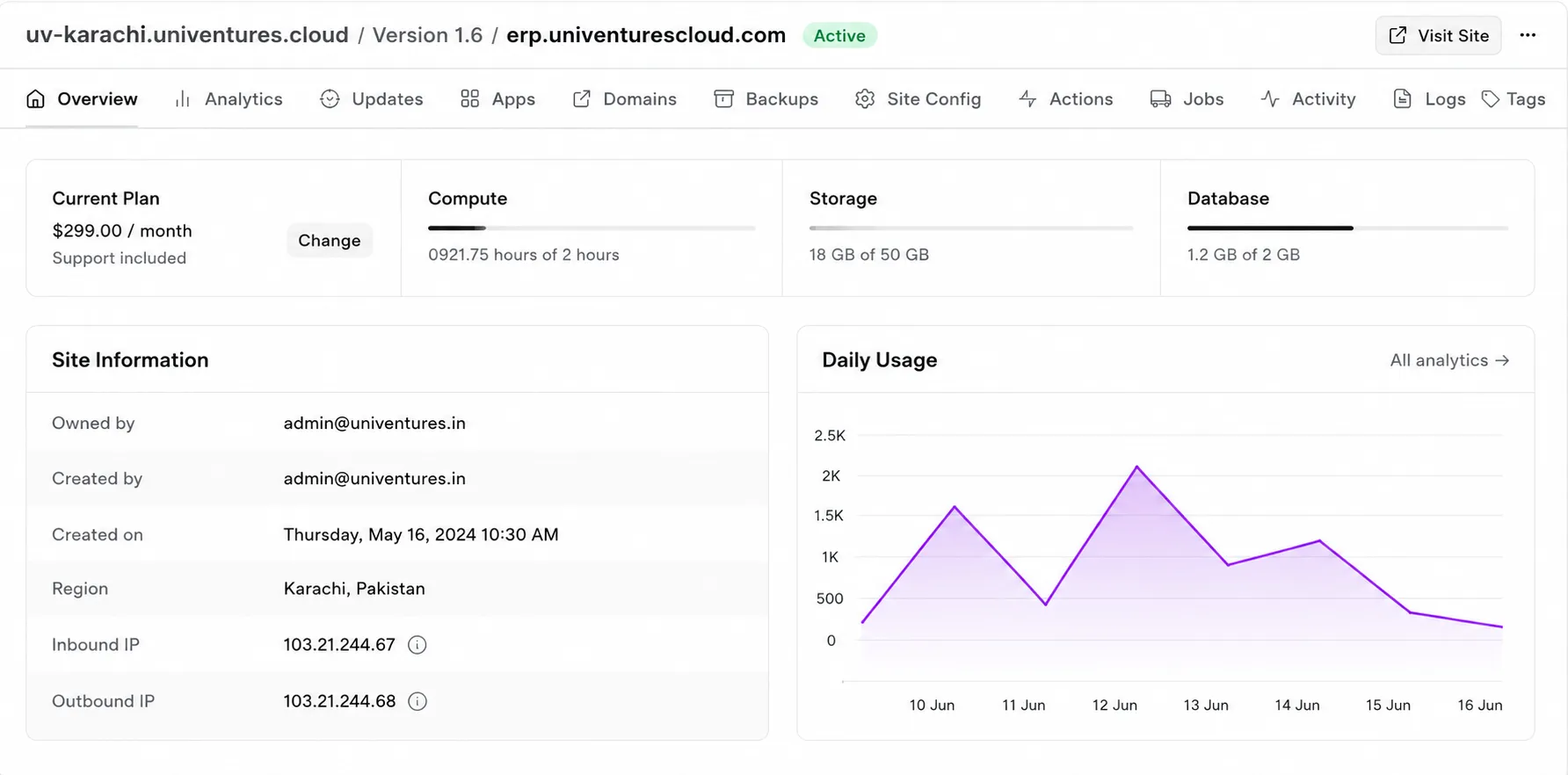This screenshot has height=775, width=1568.
Task: Select the Jobs tab
Action: pos(1187,99)
